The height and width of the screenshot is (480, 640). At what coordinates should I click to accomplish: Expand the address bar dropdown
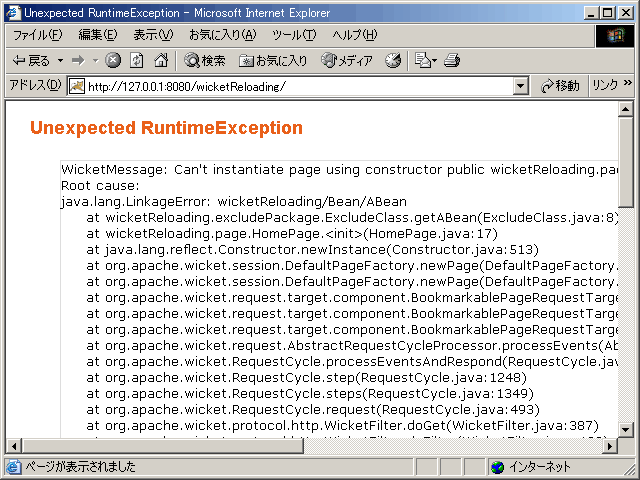pos(520,86)
